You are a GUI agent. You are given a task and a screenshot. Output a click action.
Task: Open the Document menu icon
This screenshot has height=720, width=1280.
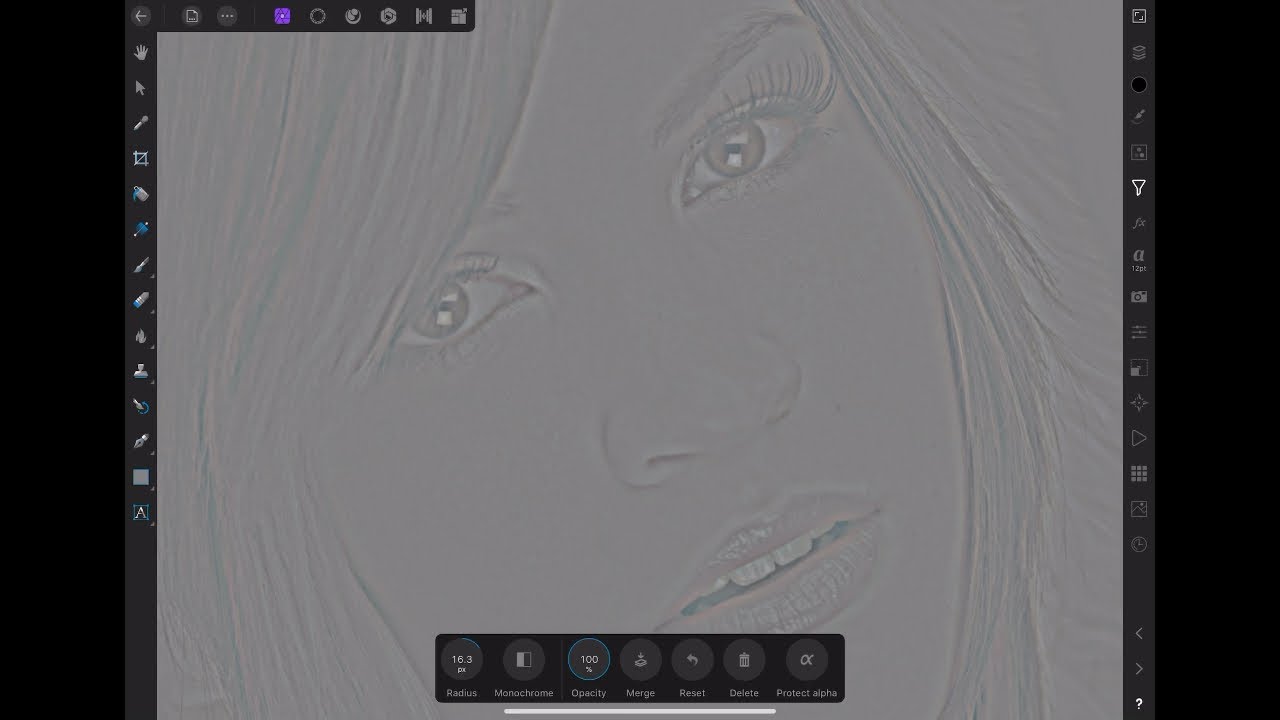click(x=192, y=16)
